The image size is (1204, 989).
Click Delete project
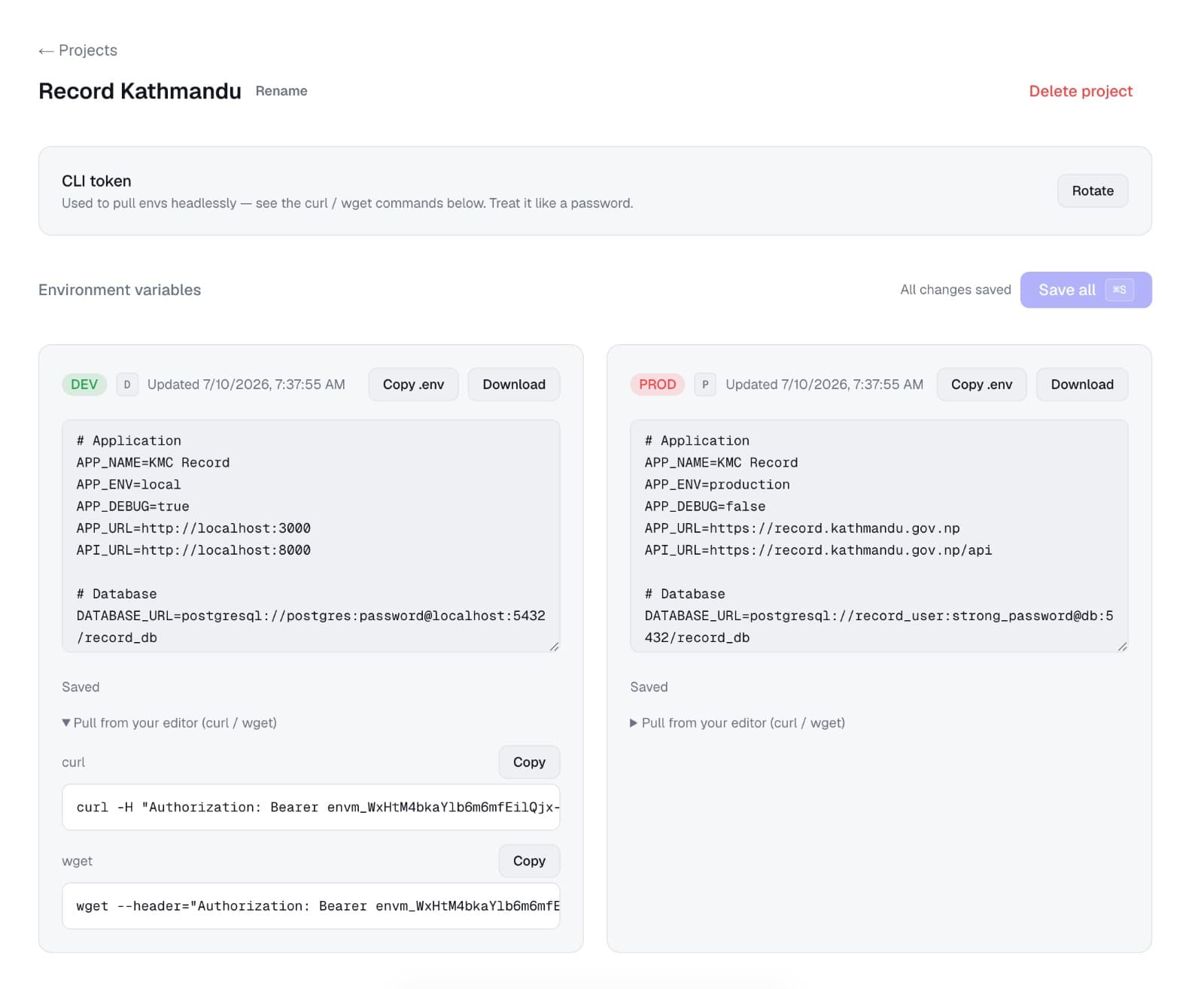pos(1081,91)
